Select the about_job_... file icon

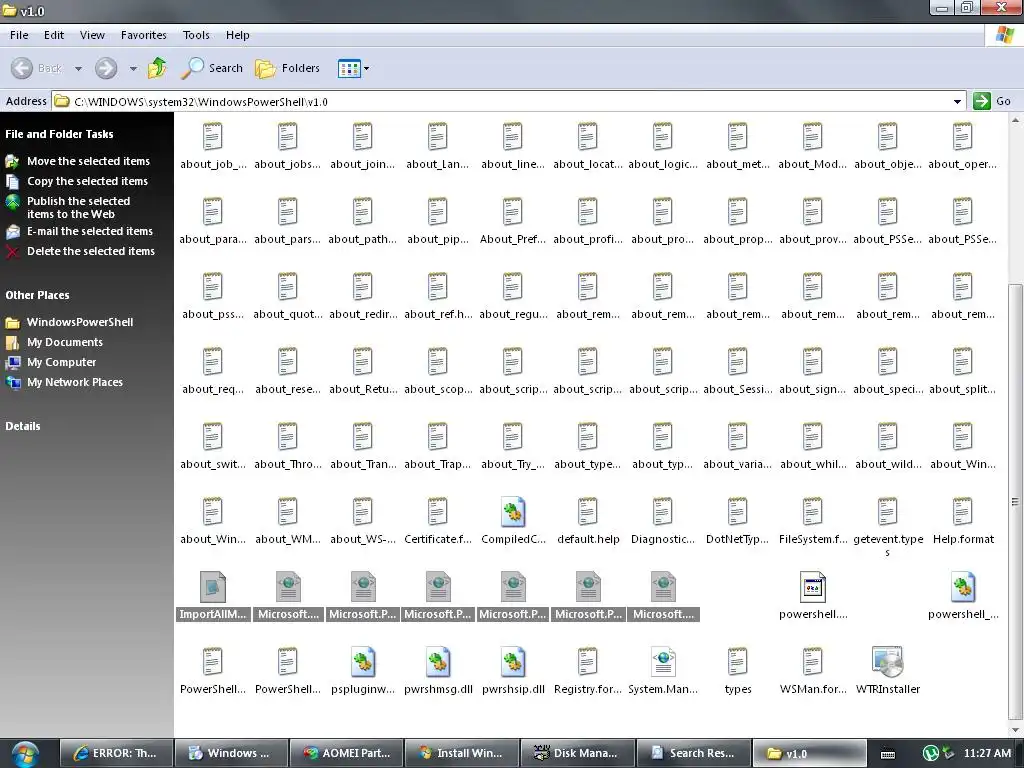(213, 137)
